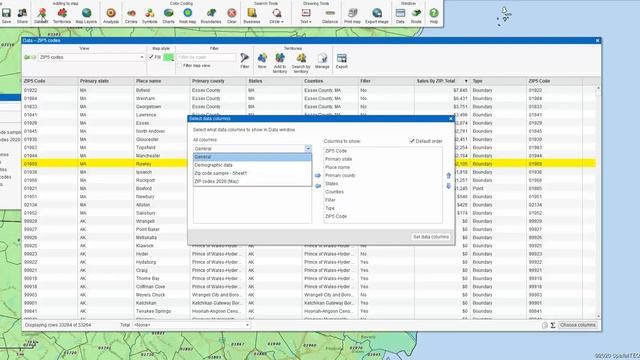Screen dimensions: 640x360
Task: Collapse the All columns General dropdown
Action: point(308,149)
